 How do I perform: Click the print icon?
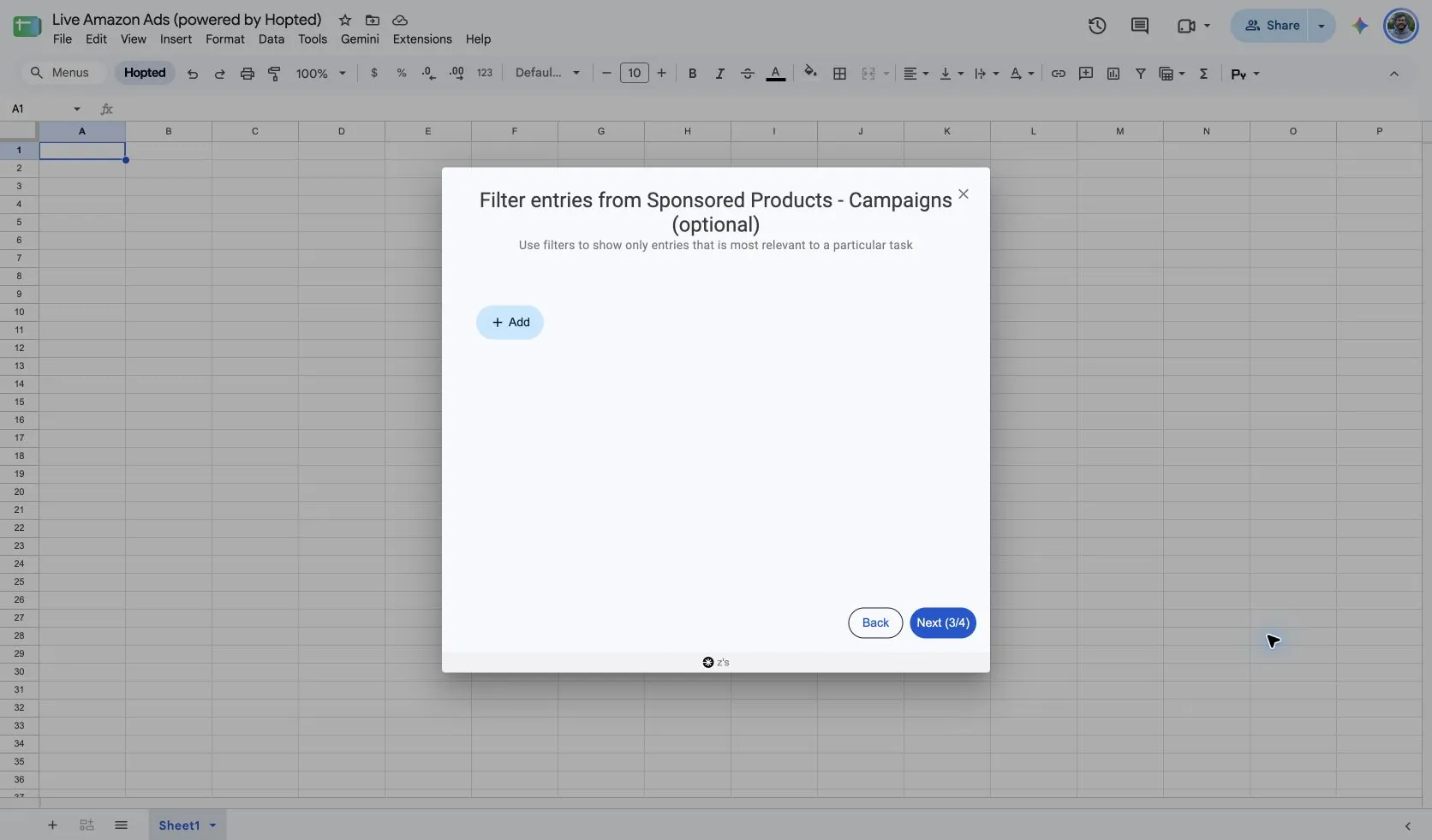(x=248, y=74)
